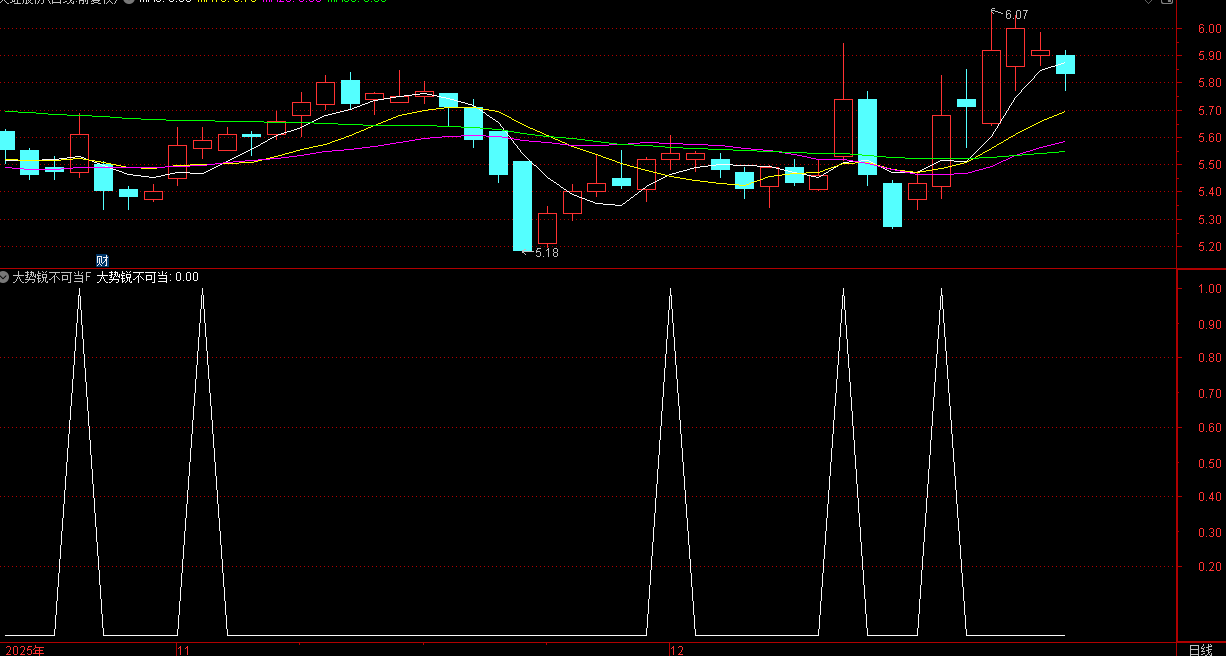Click the 5.80 price axis value
This screenshot has width=1226, height=656.
point(1210,83)
